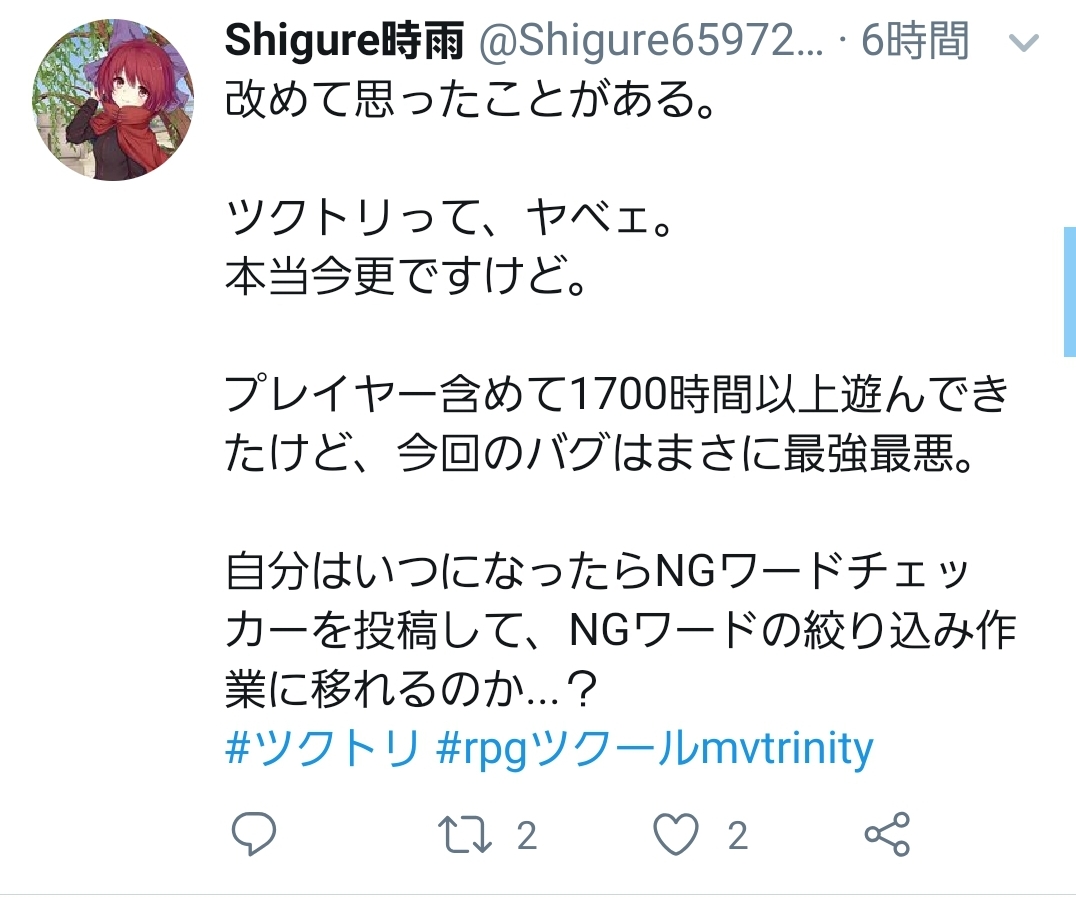Like the tweet with the heart icon
This screenshot has height=906, width=1076.
tap(676, 834)
